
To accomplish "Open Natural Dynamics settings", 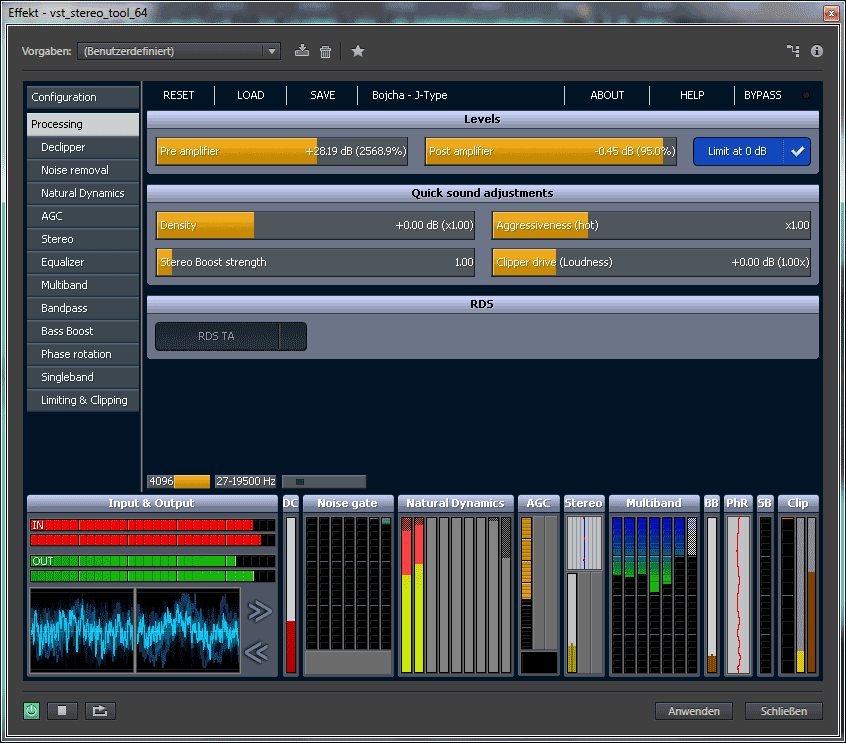I will click(83, 193).
